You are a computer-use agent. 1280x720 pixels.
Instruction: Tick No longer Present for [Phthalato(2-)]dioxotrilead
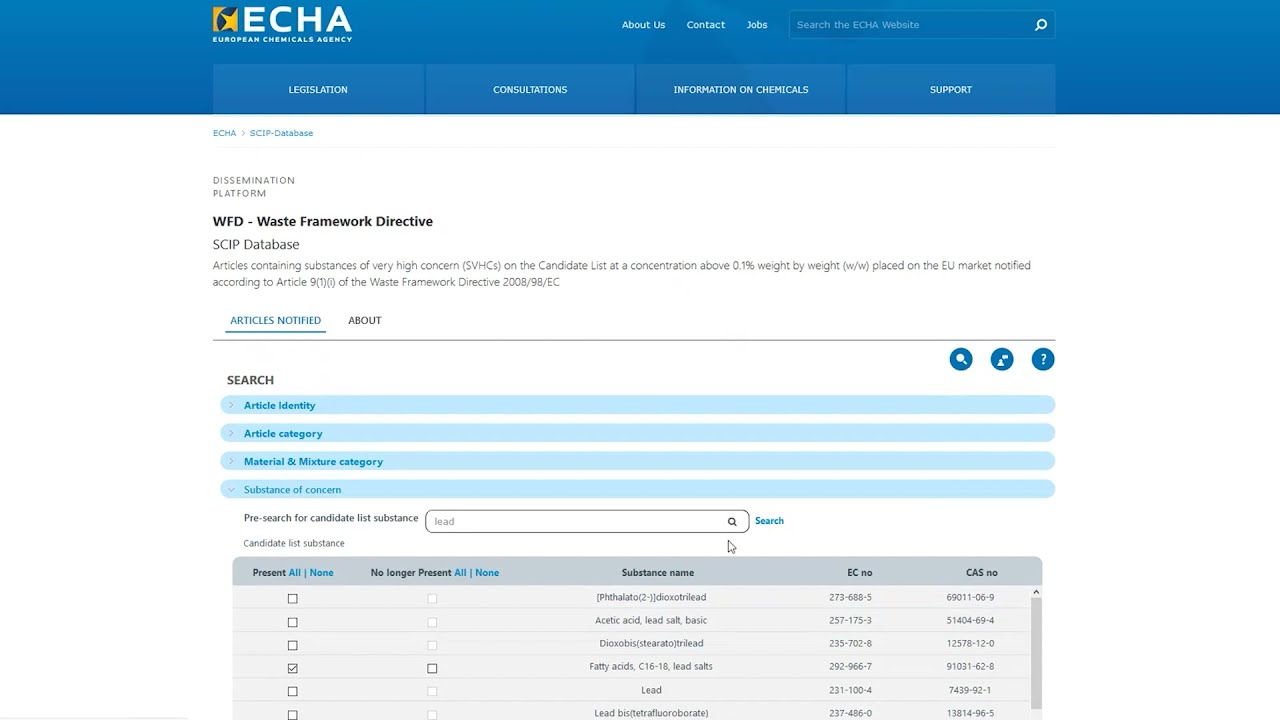432,598
